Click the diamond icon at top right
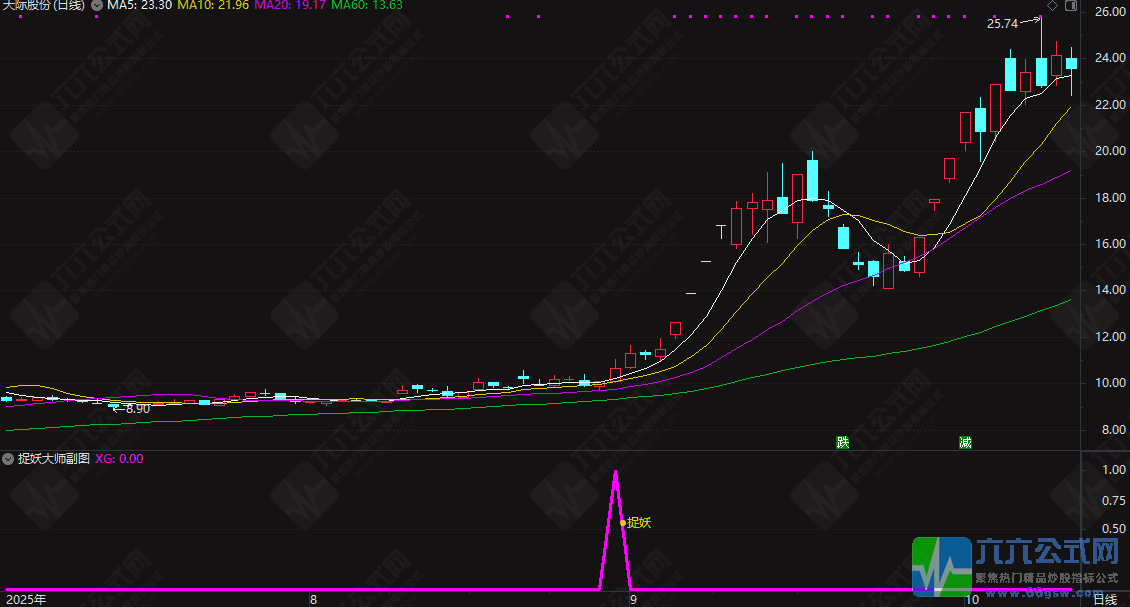Image resolution: width=1130 pixels, height=607 pixels. click(x=1053, y=6)
